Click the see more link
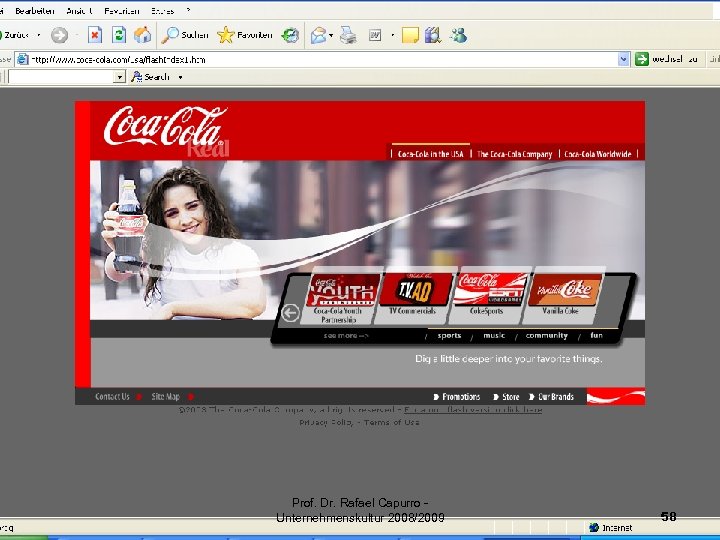 pos(346,336)
